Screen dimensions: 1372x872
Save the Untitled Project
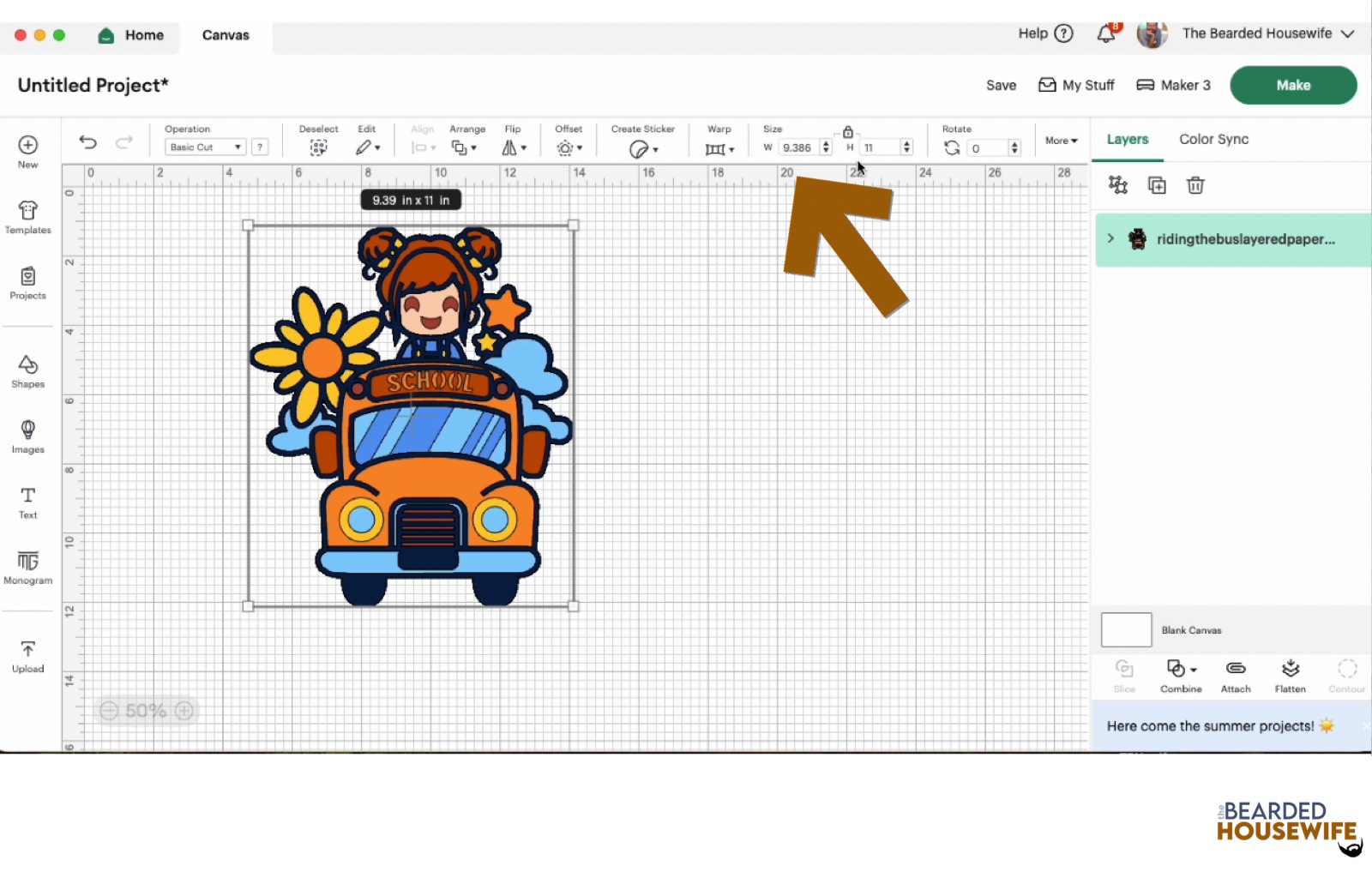[x=1000, y=85]
